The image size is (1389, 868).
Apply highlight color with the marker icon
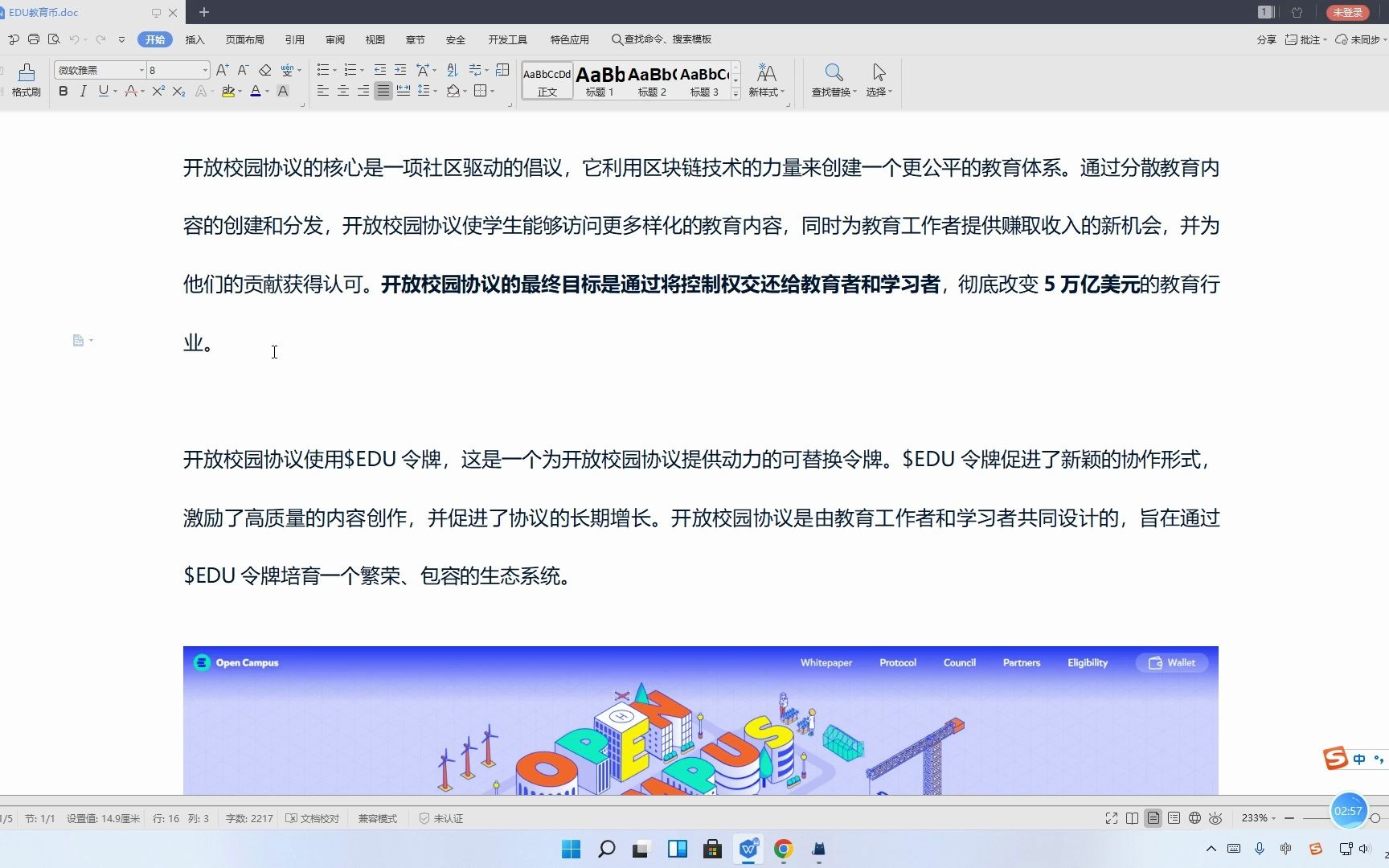click(x=228, y=91)
